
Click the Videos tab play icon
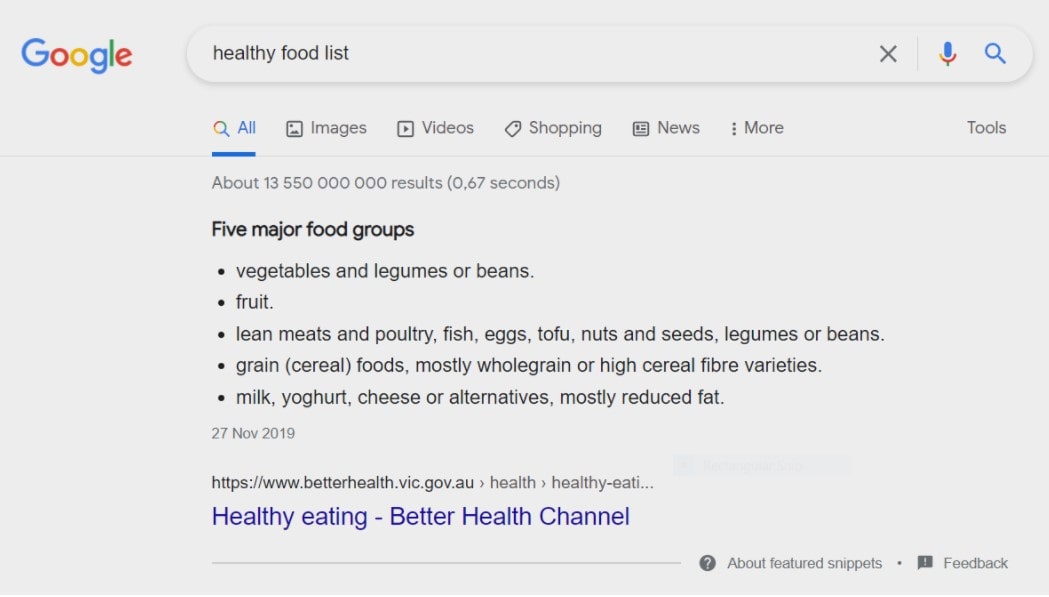[x=405, y=129]
